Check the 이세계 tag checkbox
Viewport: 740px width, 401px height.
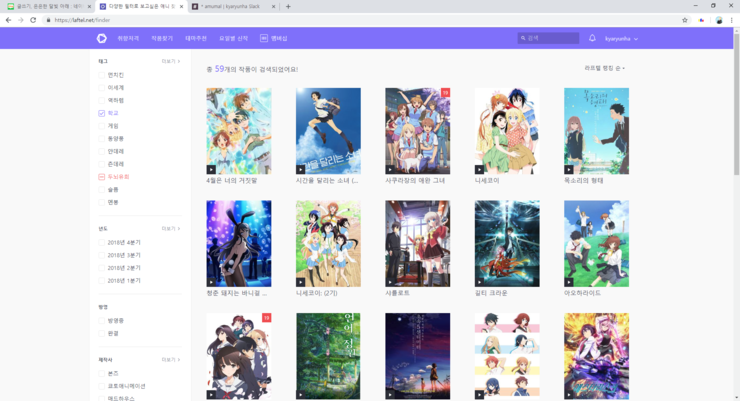pyautogui.click(x=101, y=88)
